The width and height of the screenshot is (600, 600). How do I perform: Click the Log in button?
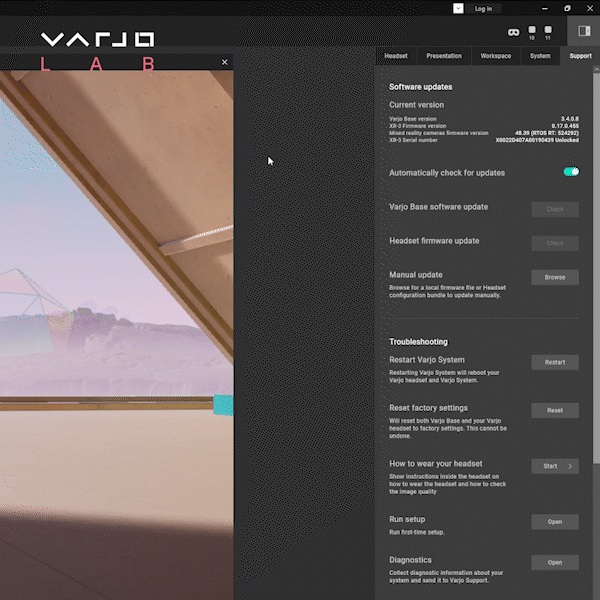(483, 8)
